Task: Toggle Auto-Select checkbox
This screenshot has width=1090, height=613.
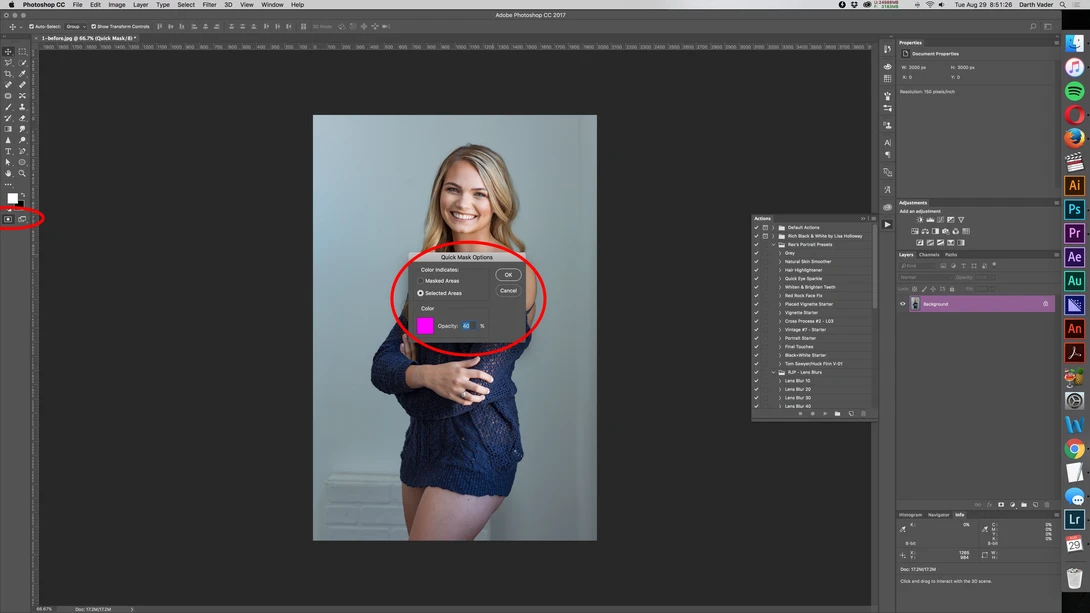Action: tap(31, 26)
